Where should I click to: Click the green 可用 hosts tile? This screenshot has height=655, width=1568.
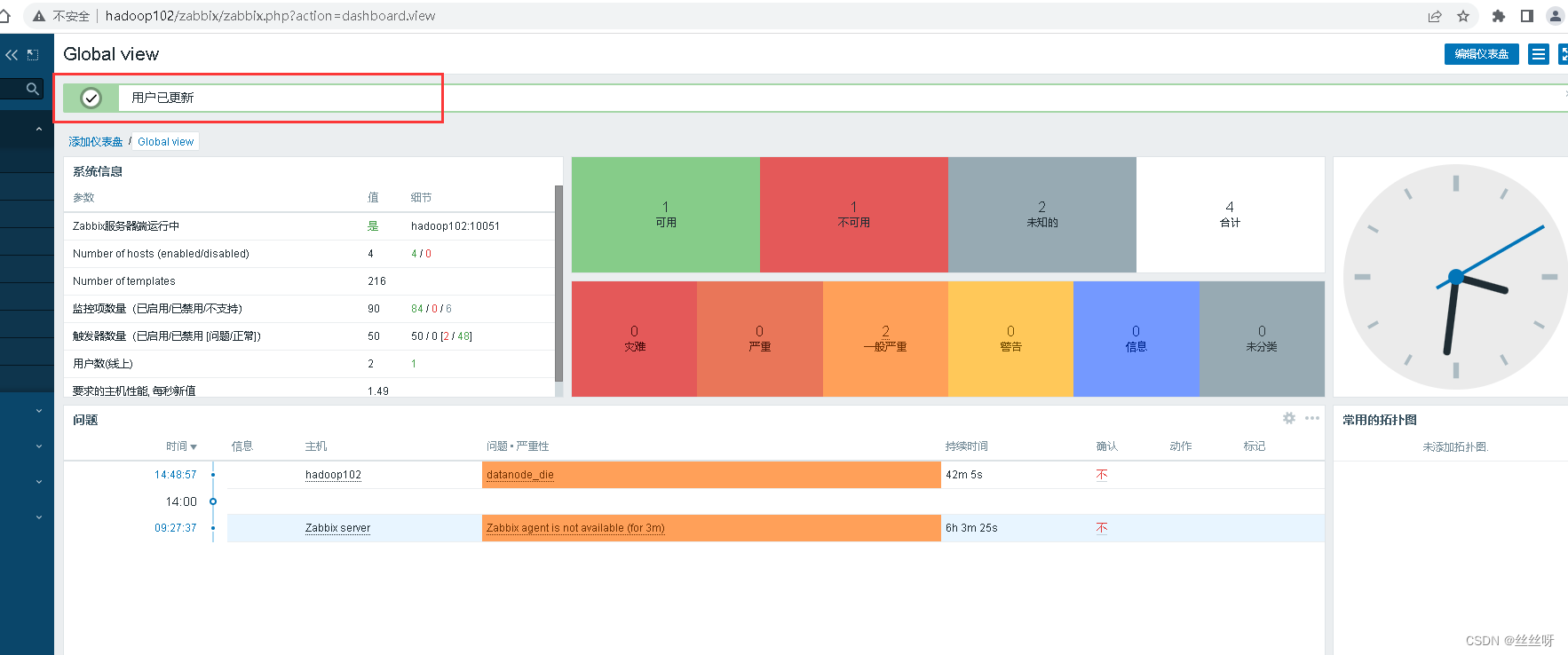coord(666,215)
